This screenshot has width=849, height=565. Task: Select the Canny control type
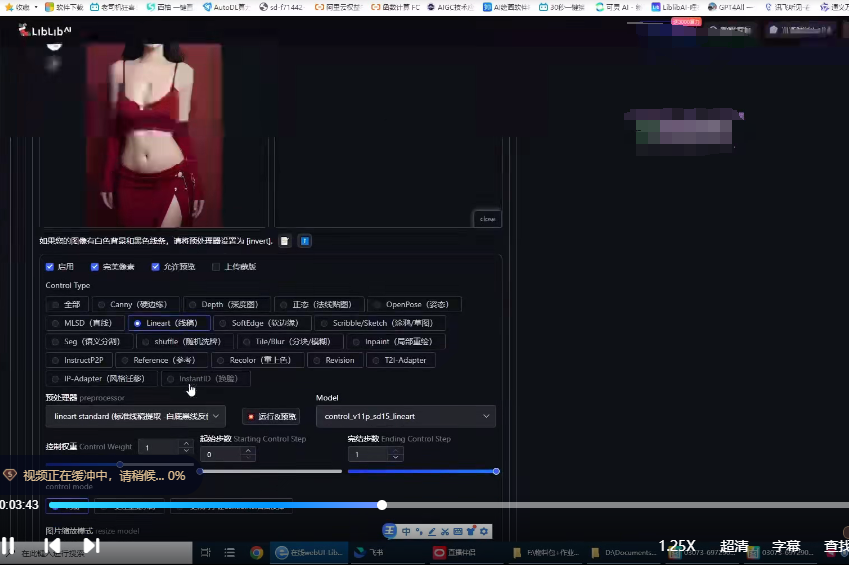pyautogui.click(x=134, y=304)
